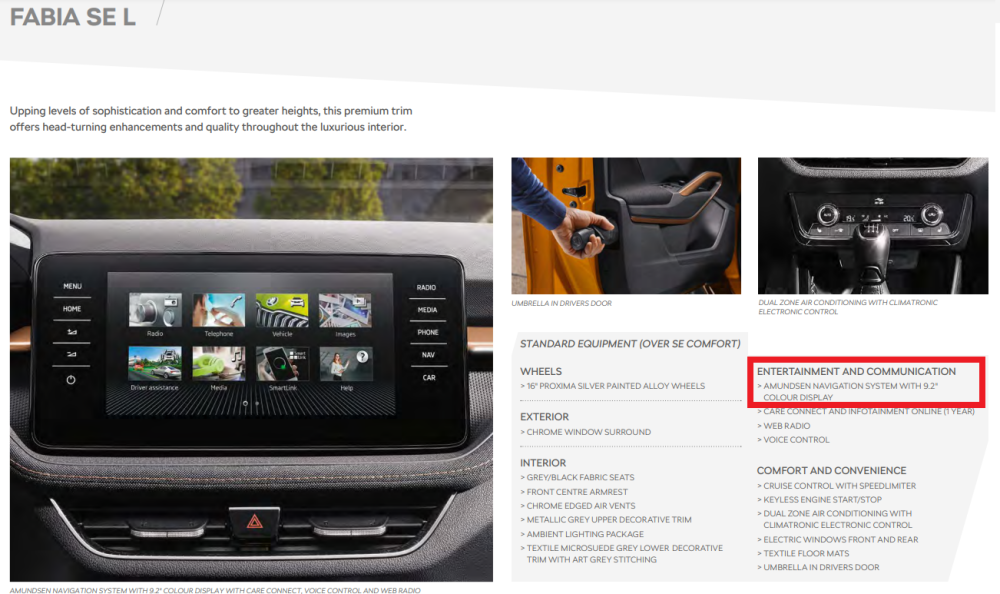Click the MEDIA key on the display's right side

click(427, 310)
